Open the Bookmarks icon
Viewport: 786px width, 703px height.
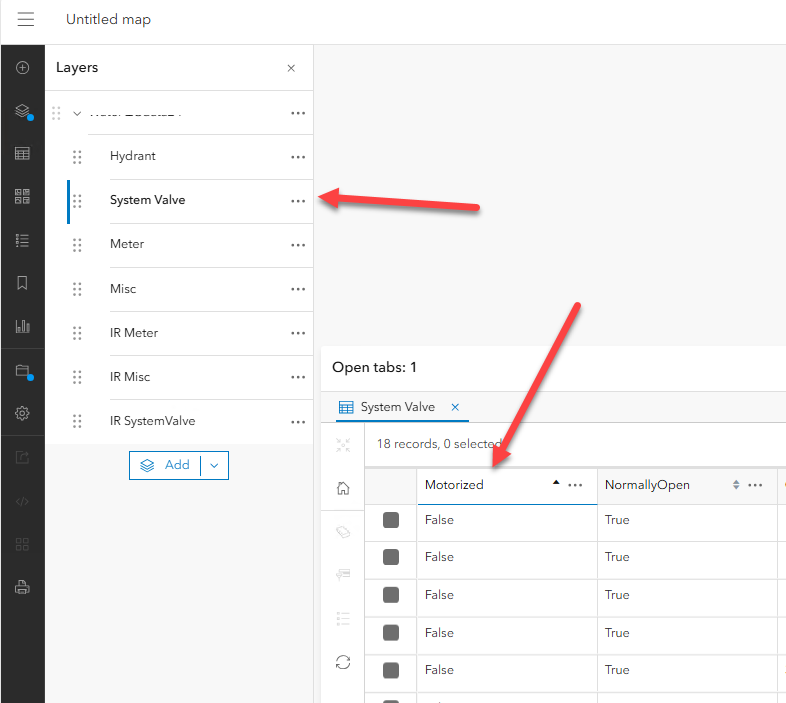pos(22,283)
